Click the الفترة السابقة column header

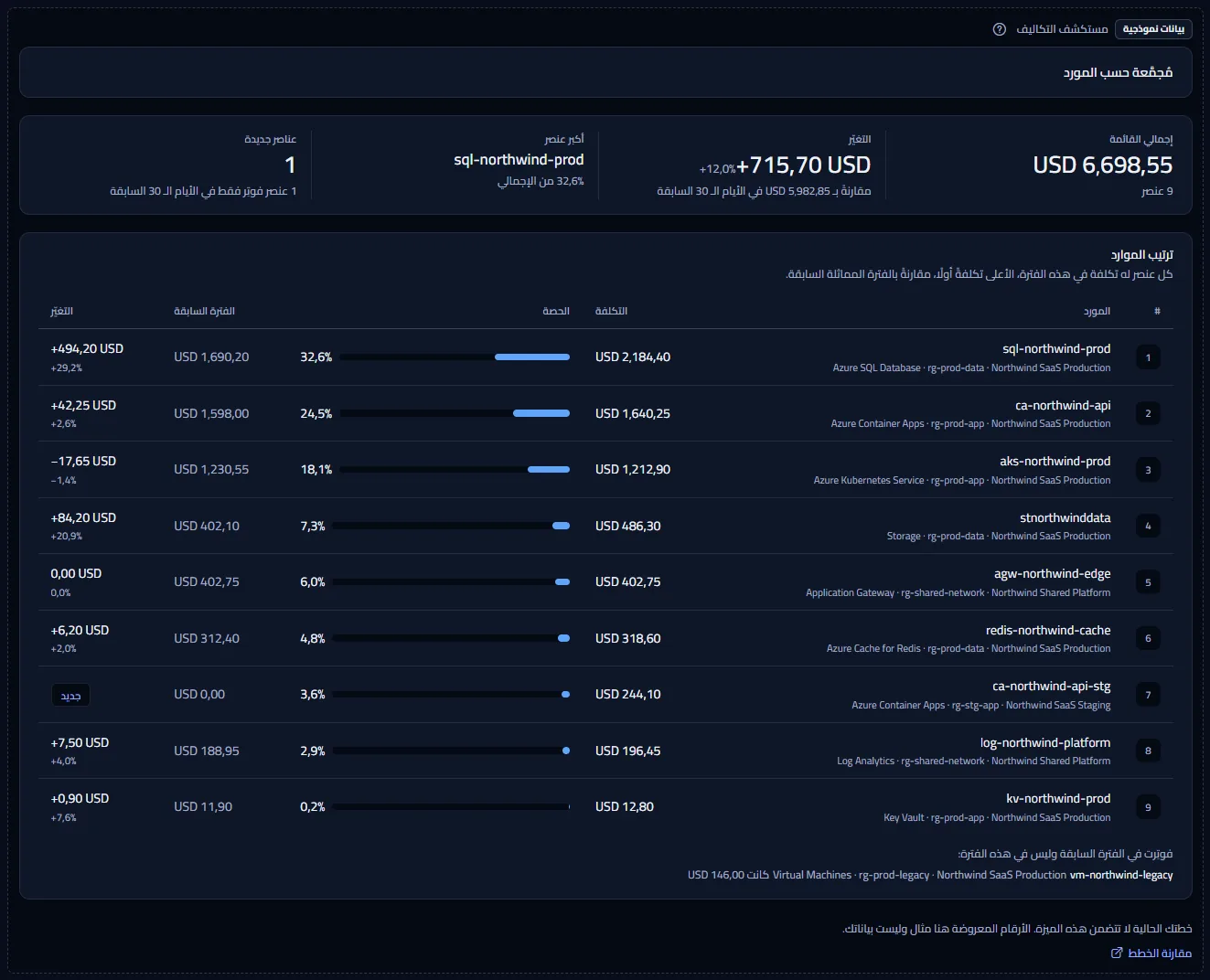(x=204, y=311)
